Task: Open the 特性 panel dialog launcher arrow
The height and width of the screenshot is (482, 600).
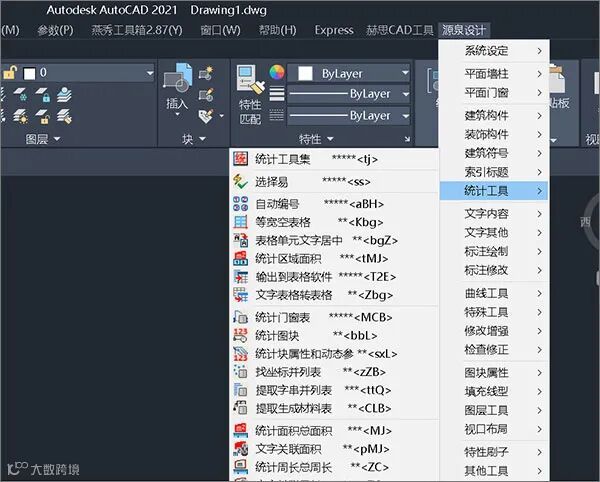Action: point(408,139)
